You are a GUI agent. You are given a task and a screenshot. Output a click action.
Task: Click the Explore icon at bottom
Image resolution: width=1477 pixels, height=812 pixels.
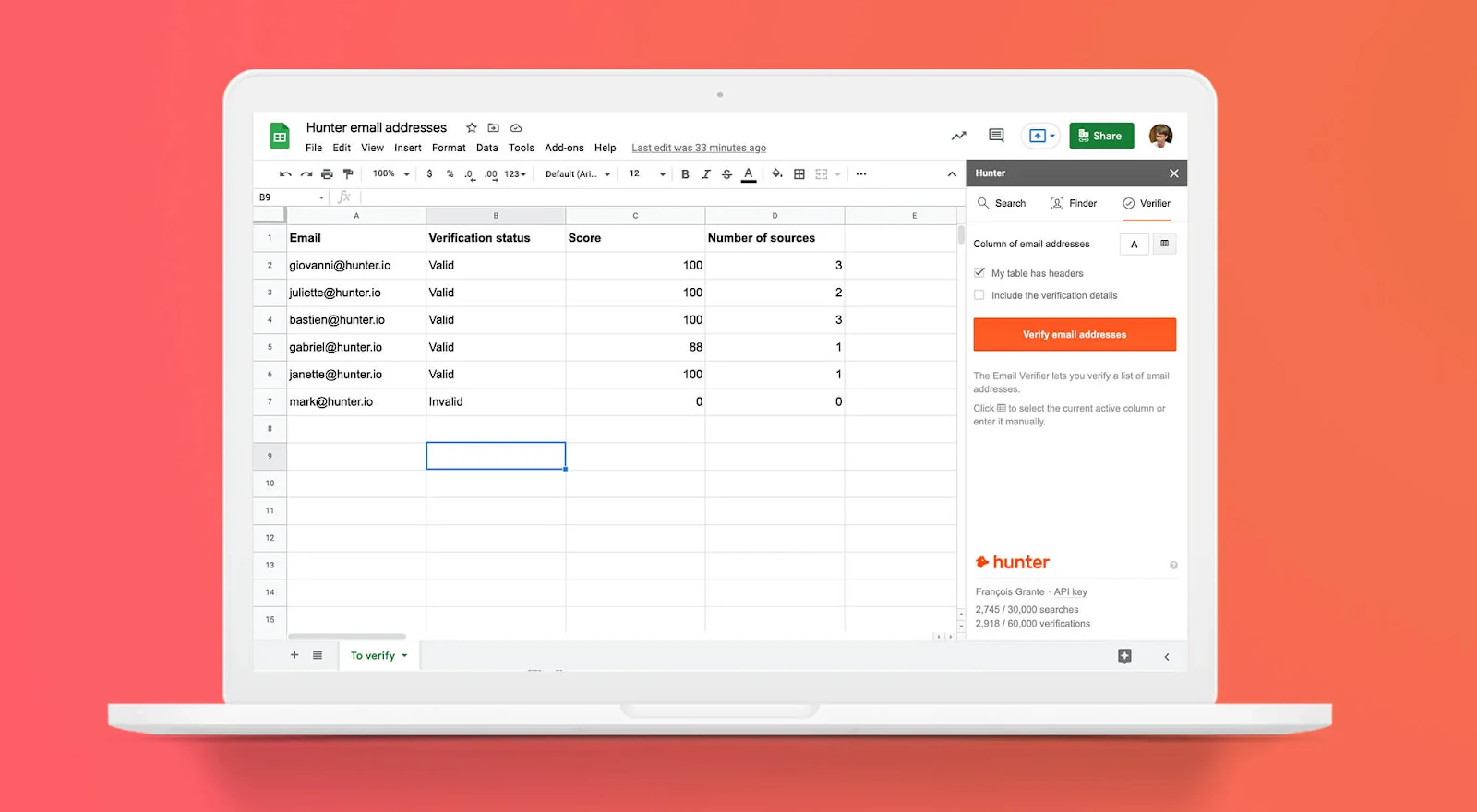(1124, 656)
